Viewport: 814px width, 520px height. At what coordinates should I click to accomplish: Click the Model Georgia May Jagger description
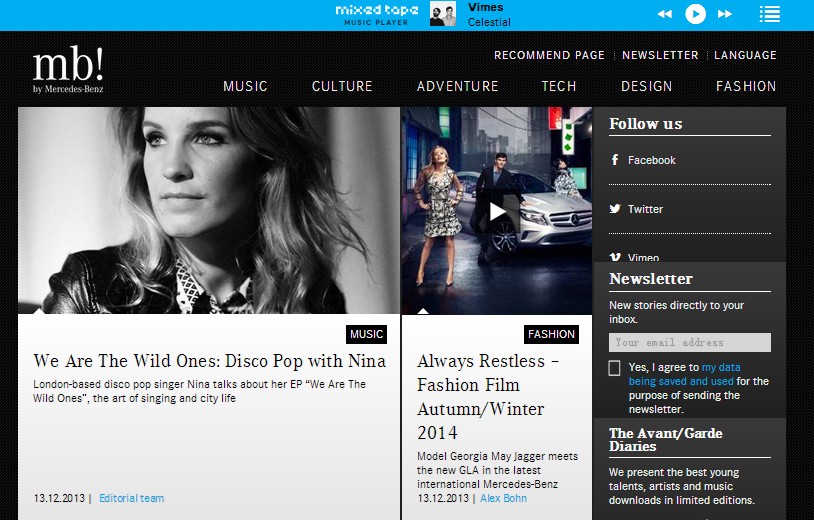[x=497, y=470]
